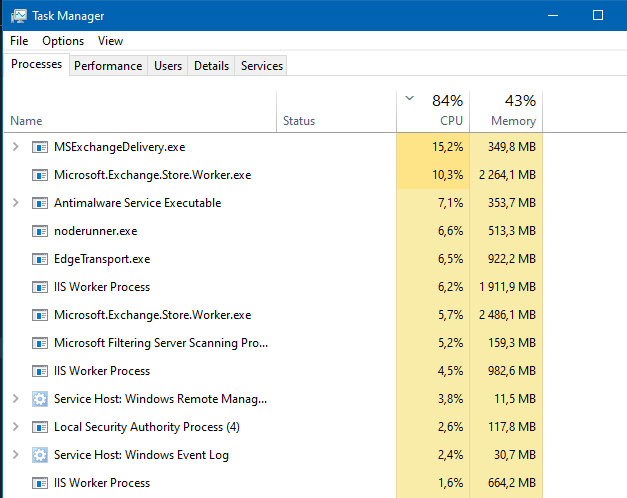The height and width of the screenshot is (498, 627).
Task: Click the EdgeTransport.exe process icon
Action: coord(40,259)
